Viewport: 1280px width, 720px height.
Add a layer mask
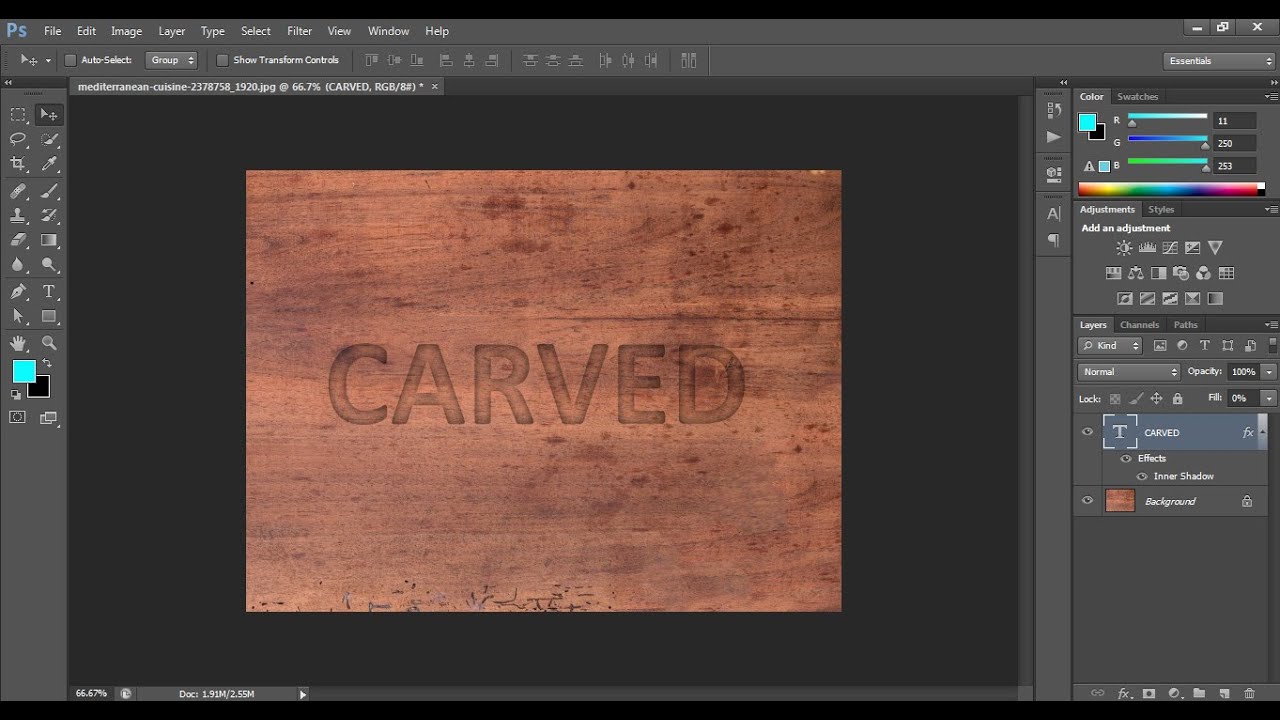tap(1149, 693)
